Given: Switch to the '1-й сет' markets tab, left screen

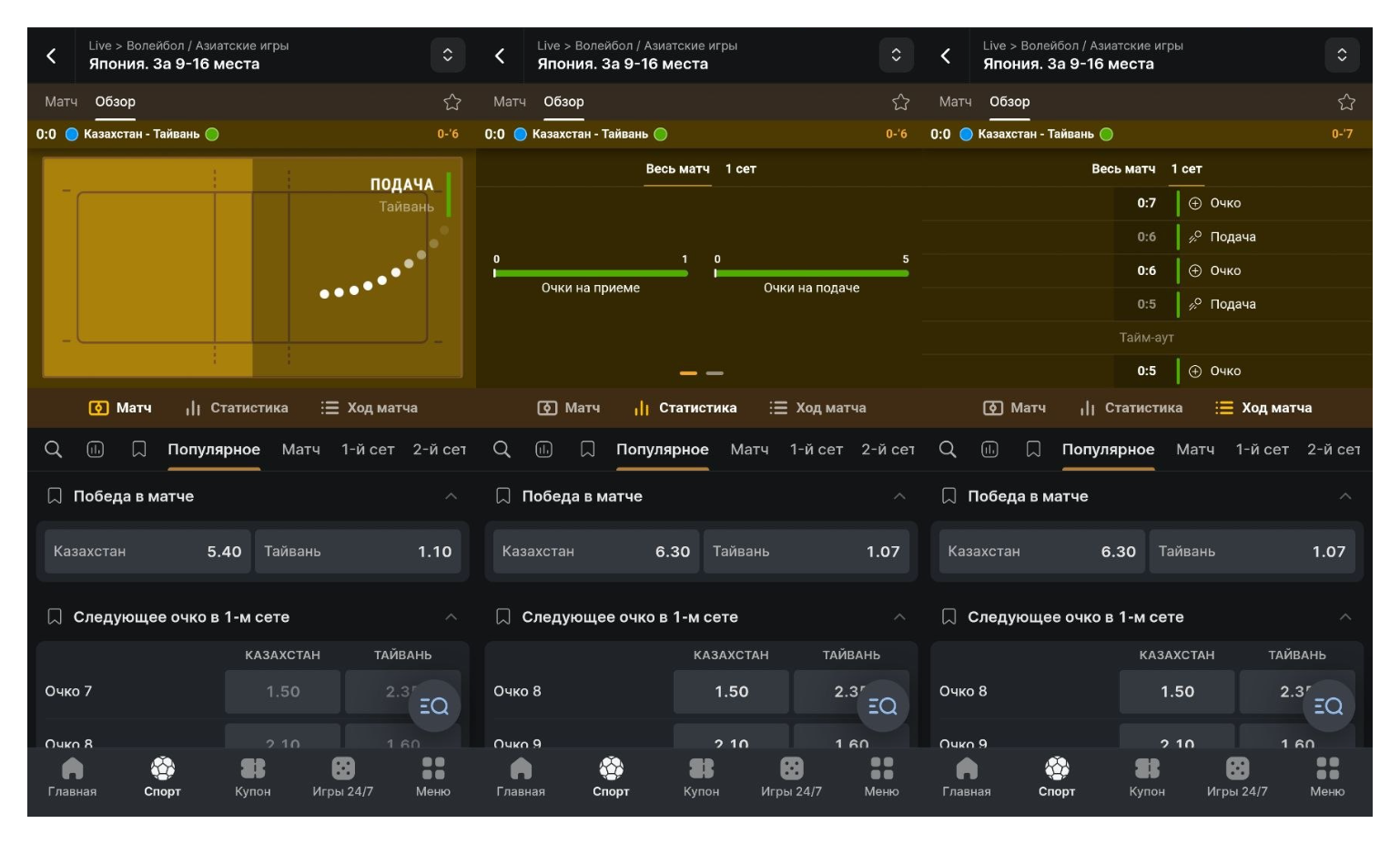Looking at the screenshot, I should point(368,449).
